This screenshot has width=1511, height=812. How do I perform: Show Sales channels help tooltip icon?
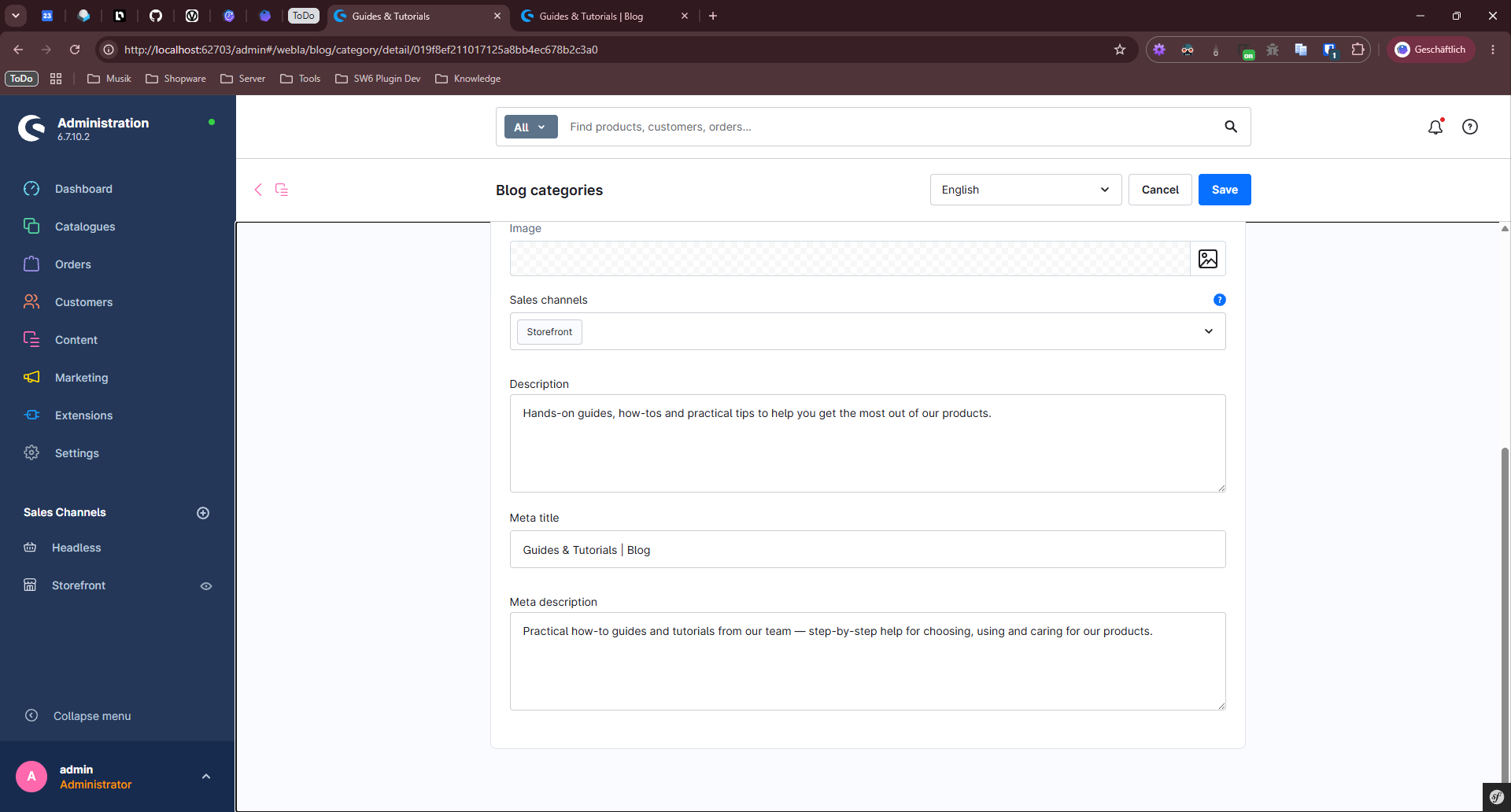(x=1220, y=300)
